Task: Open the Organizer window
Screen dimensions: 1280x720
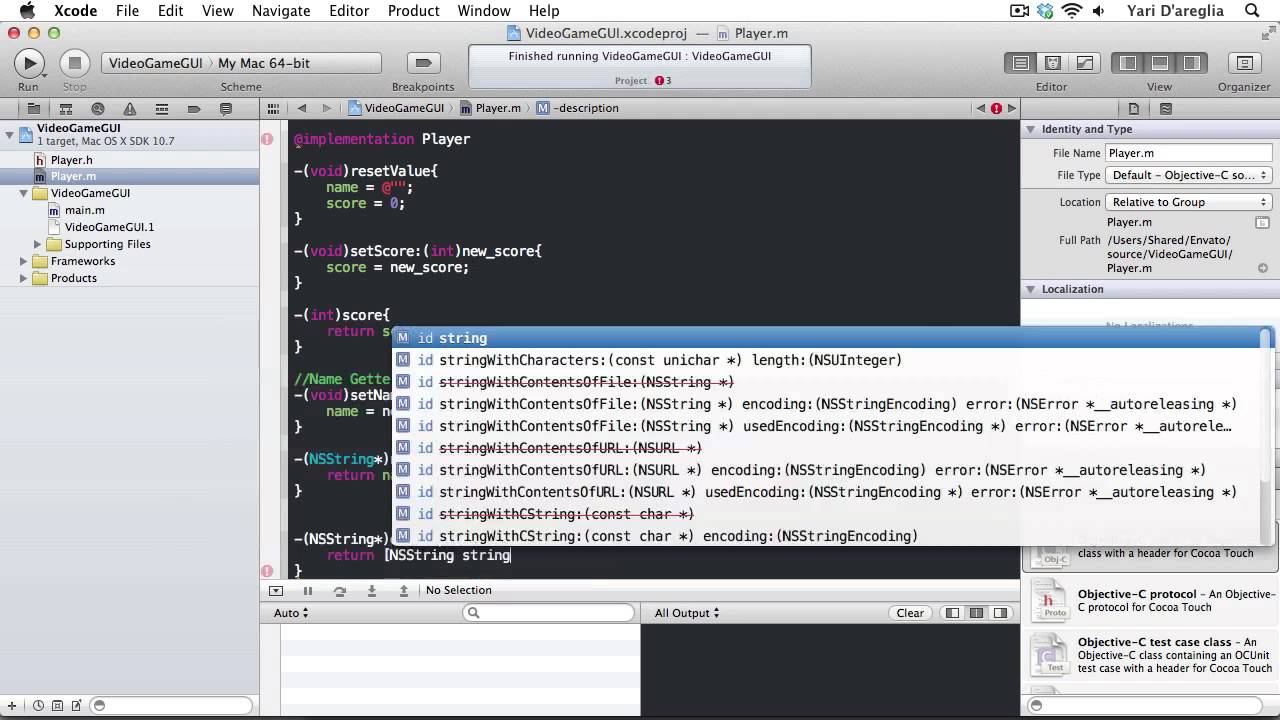Action: pos(1244,63)
